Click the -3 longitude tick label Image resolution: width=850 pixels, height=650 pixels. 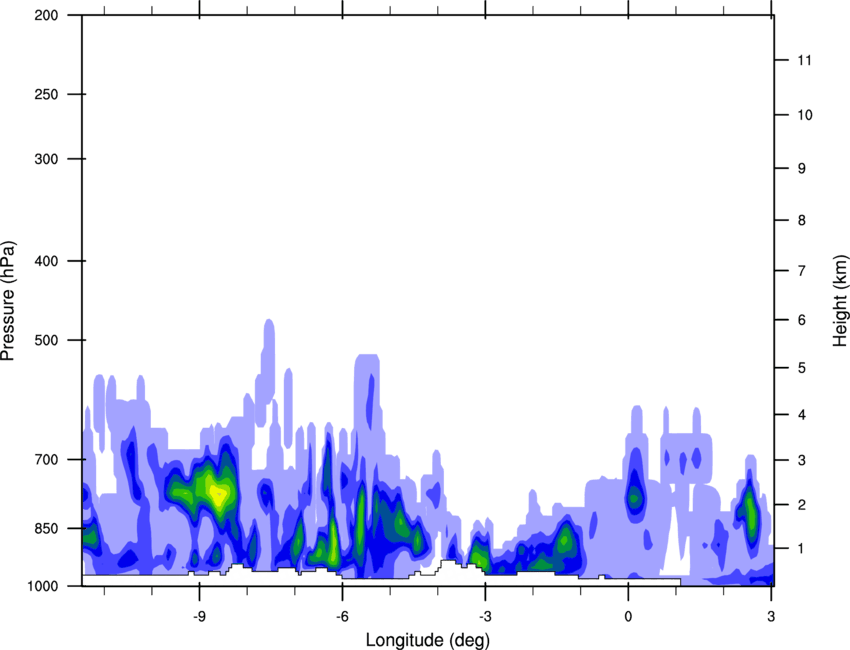485,616
